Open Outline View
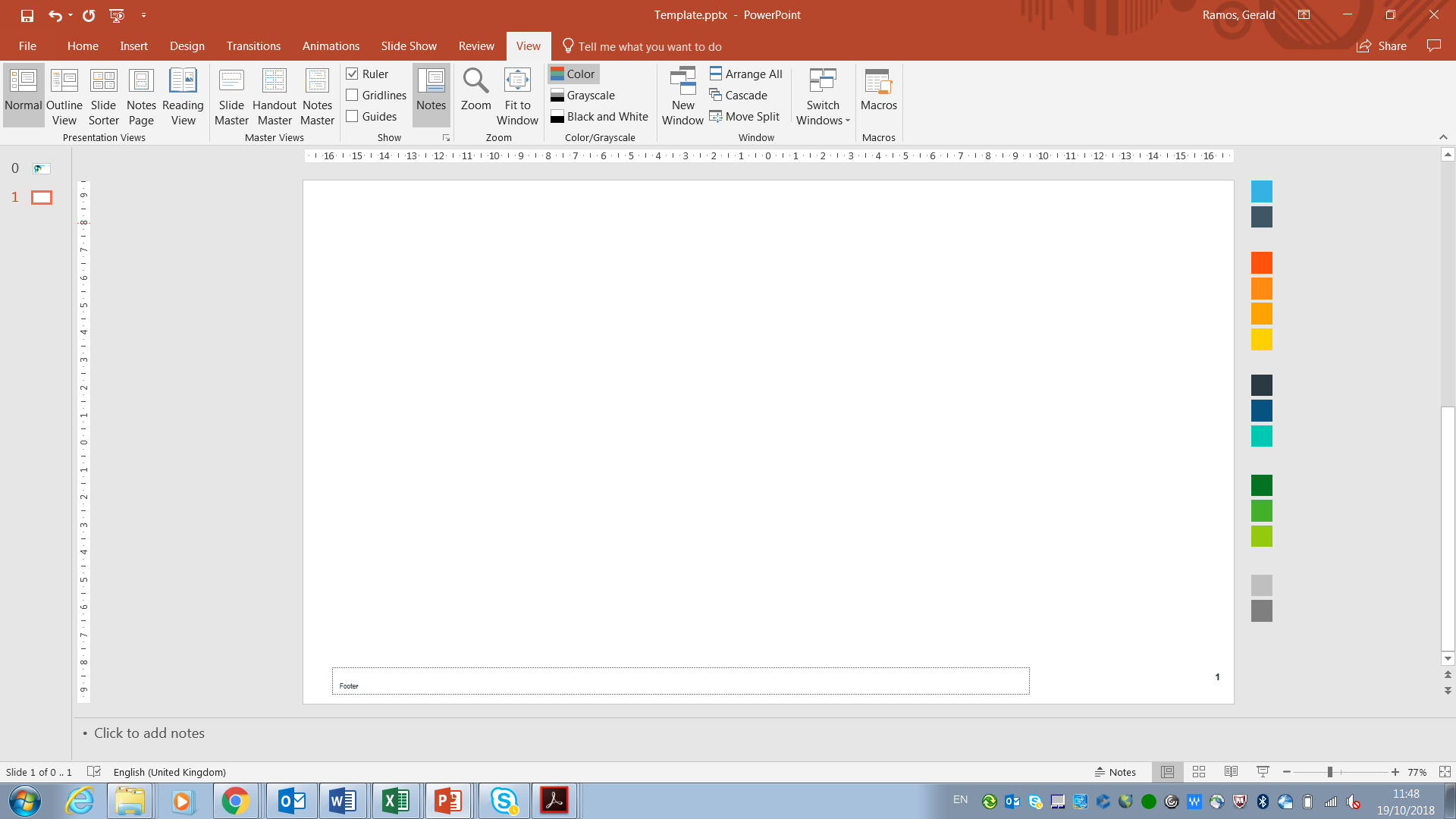This screenshot has height=819, width=1456. pyautogui.click(x=64, y=96)
